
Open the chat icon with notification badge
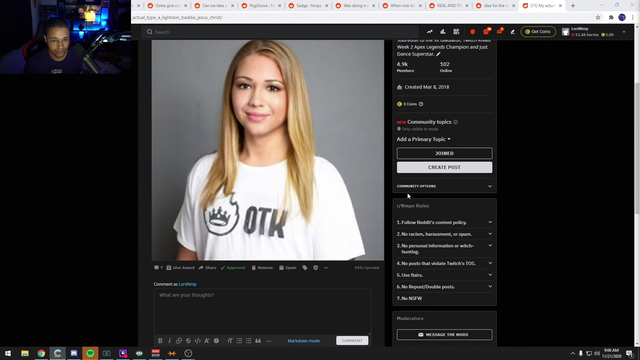point(486,31)
